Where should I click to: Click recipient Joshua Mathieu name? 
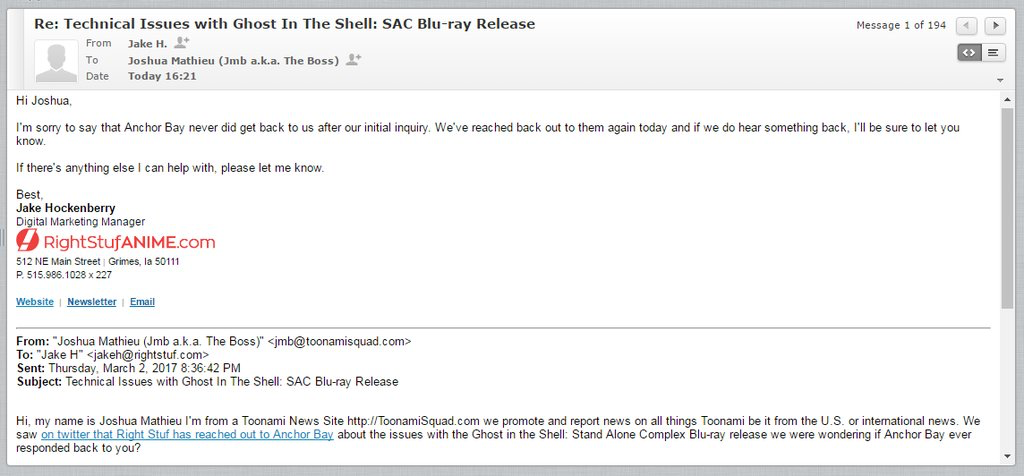(x=233, y=61)
